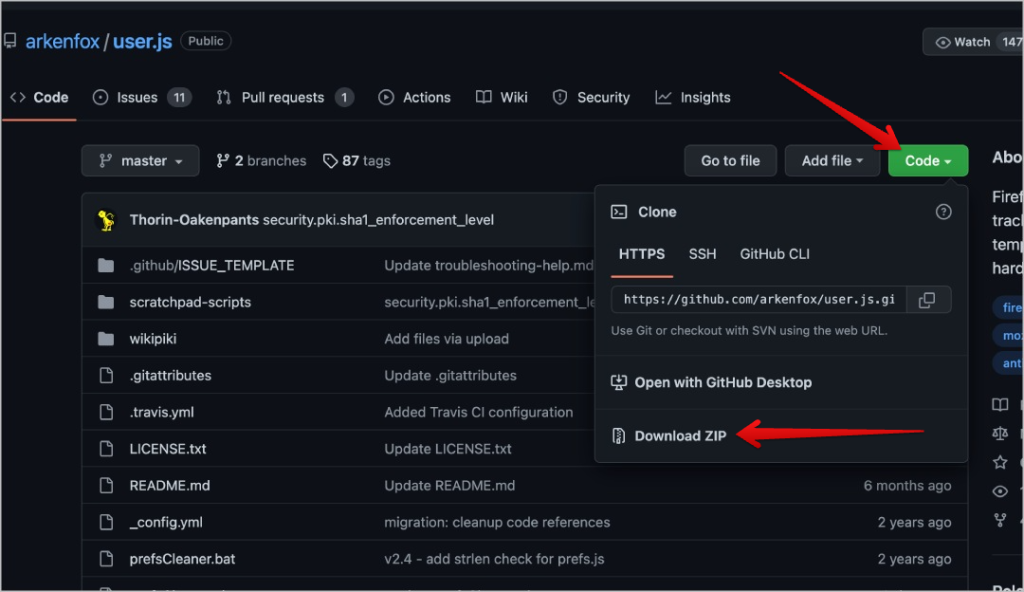Expand the master branch dropdown
Screen dimensions: 1024x592
140,161
